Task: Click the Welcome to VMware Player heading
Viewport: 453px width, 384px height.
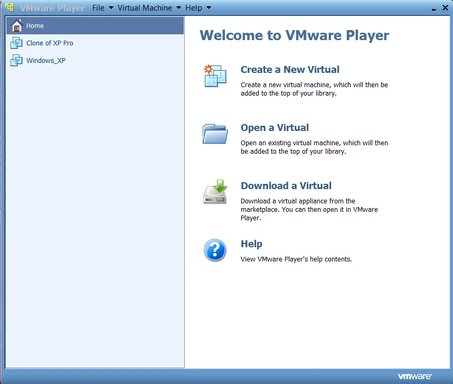Action: click(x=294, y=35)
